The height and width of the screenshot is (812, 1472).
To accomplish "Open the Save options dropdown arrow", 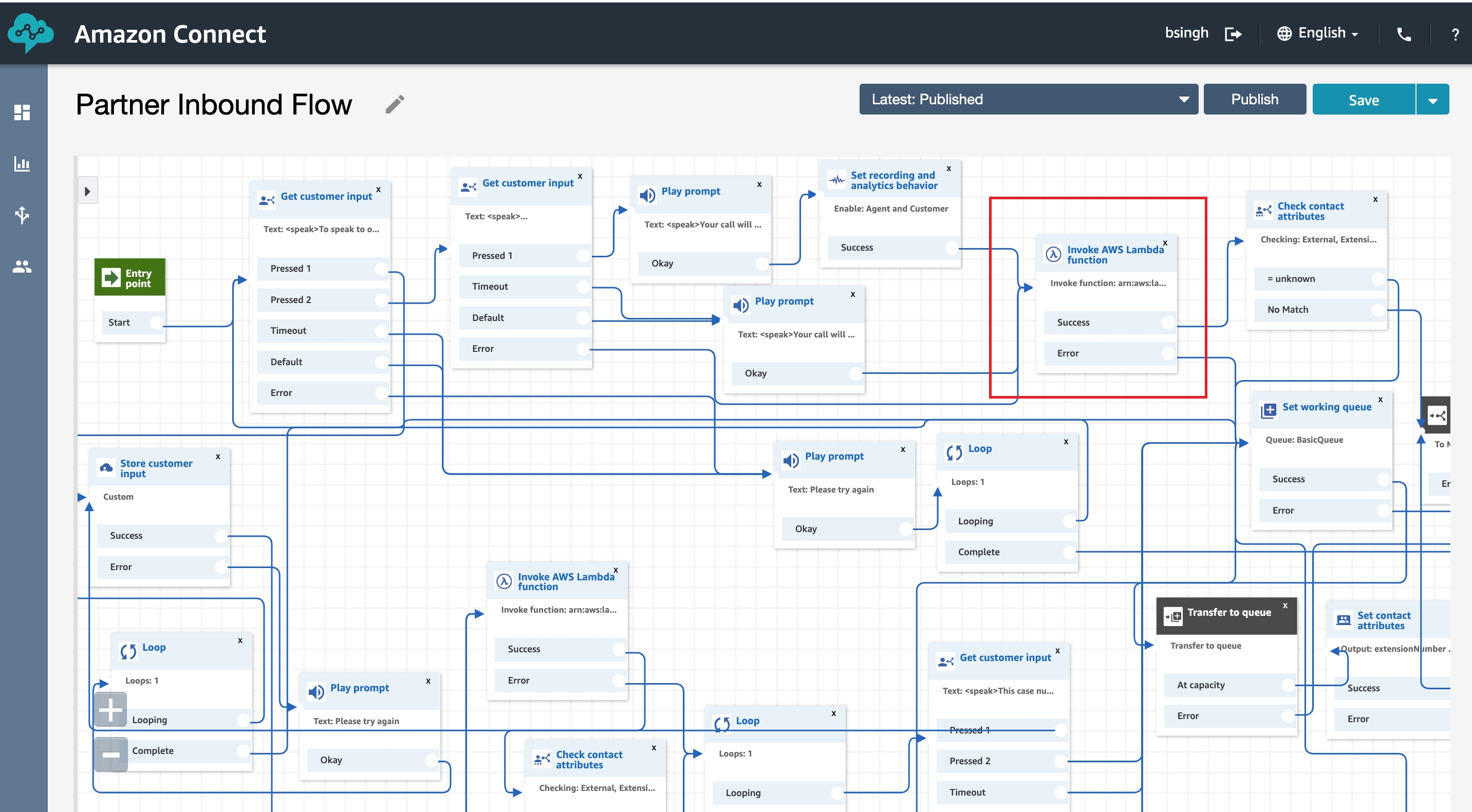I will point(1432,100).
